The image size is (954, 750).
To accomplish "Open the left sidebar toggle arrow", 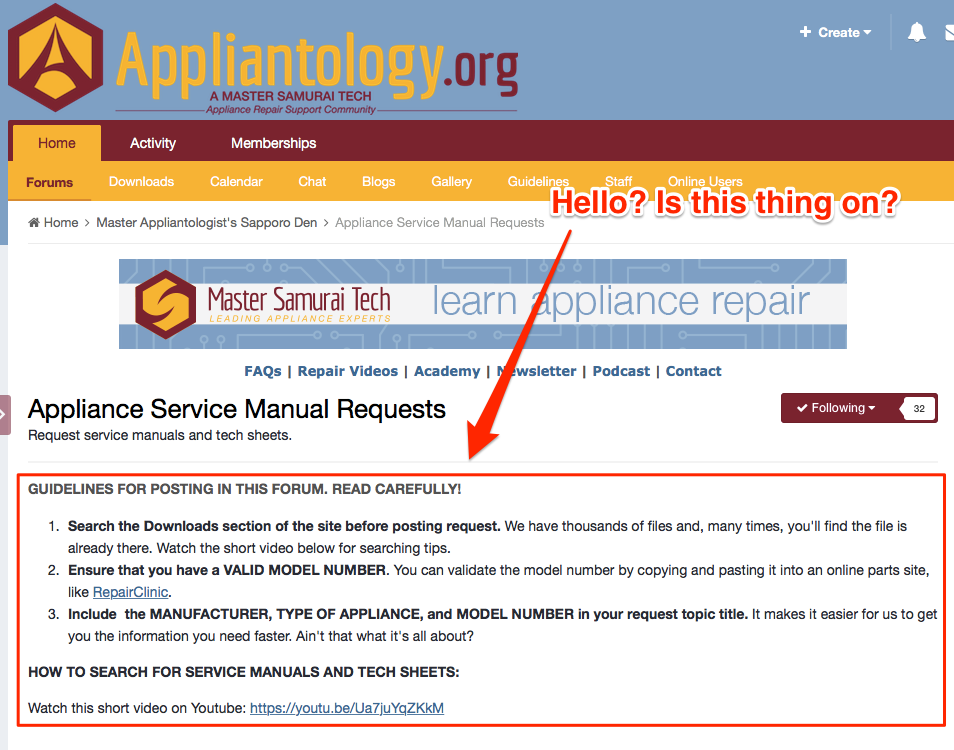I will click(x=4, y=415).
